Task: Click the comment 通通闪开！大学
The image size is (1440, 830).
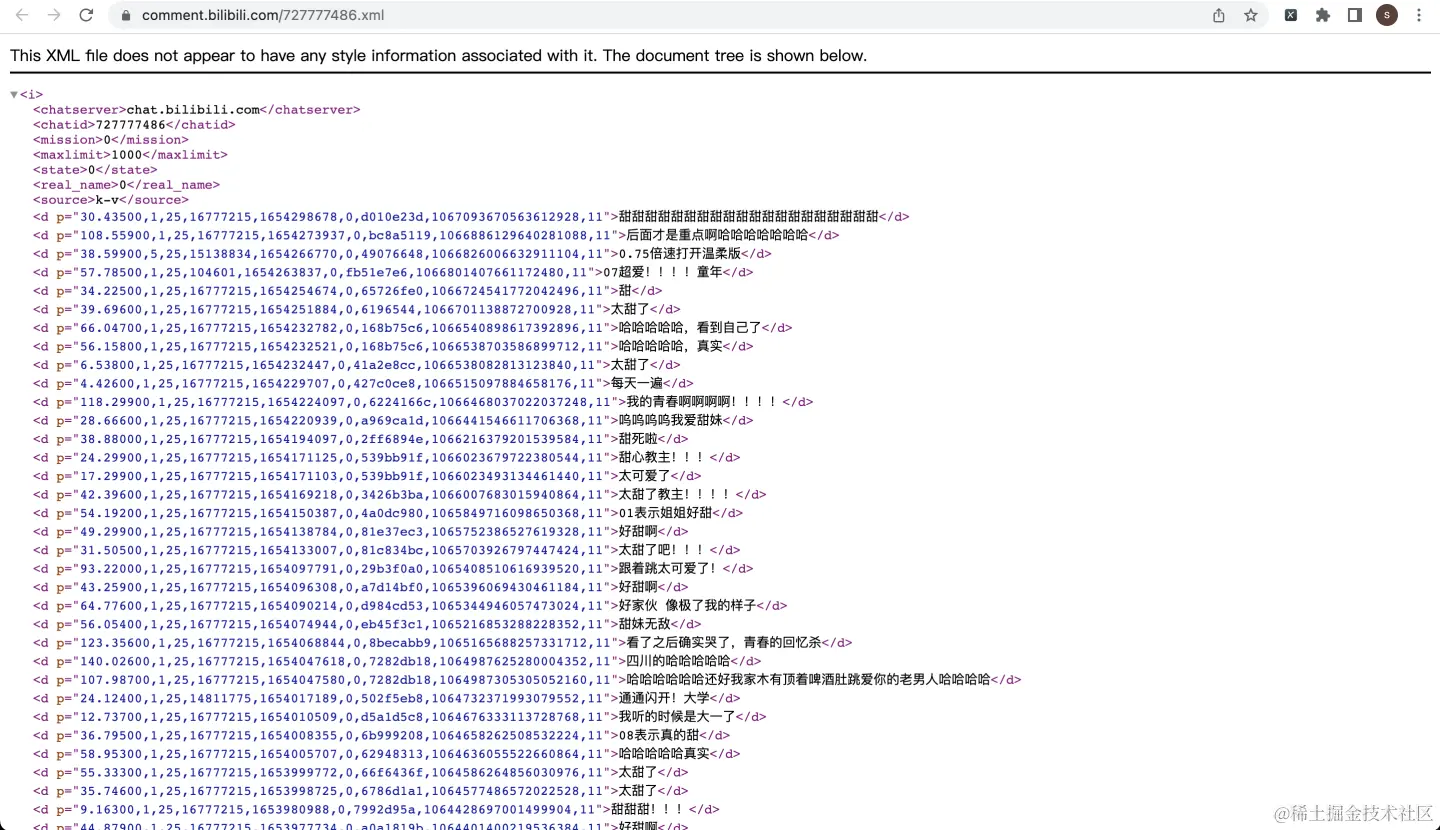Action: [665, 698]
